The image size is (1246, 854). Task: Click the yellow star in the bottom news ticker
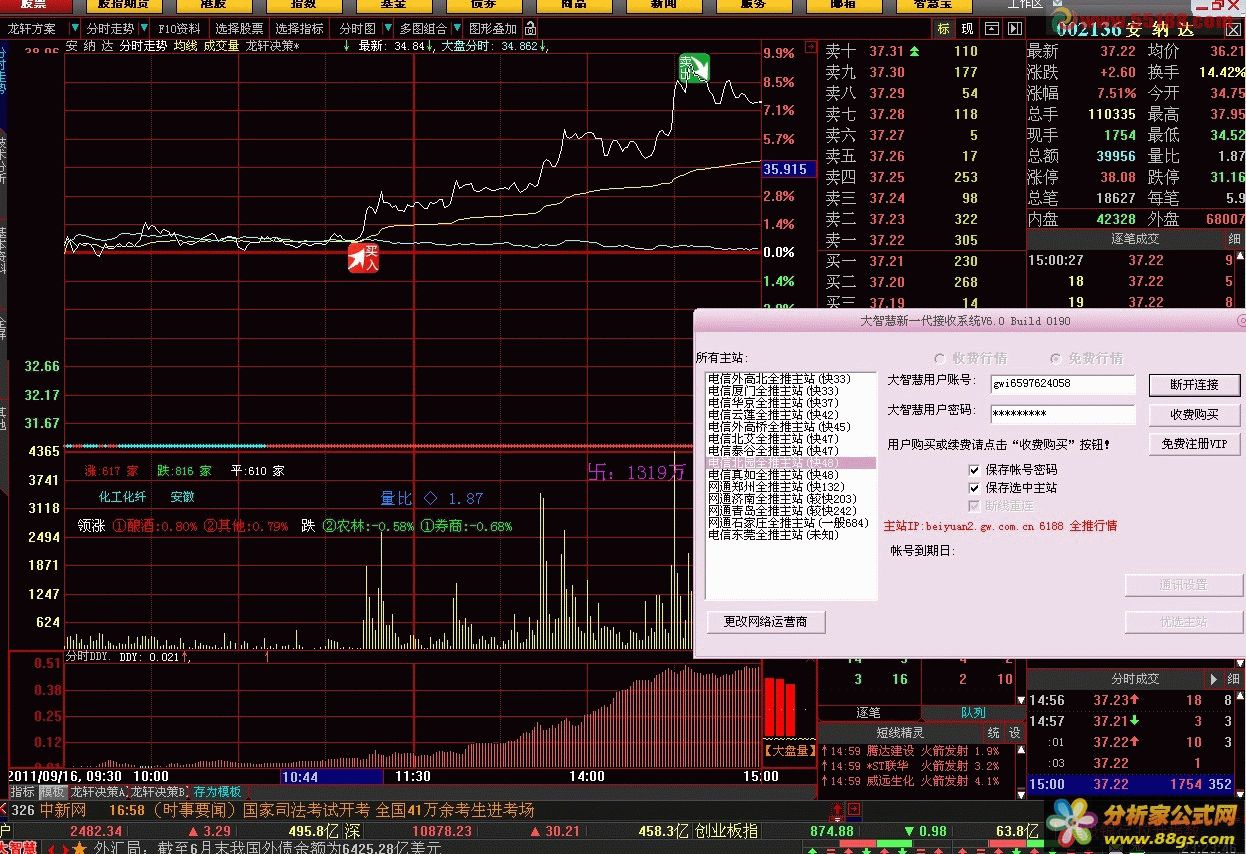point(79,848)
